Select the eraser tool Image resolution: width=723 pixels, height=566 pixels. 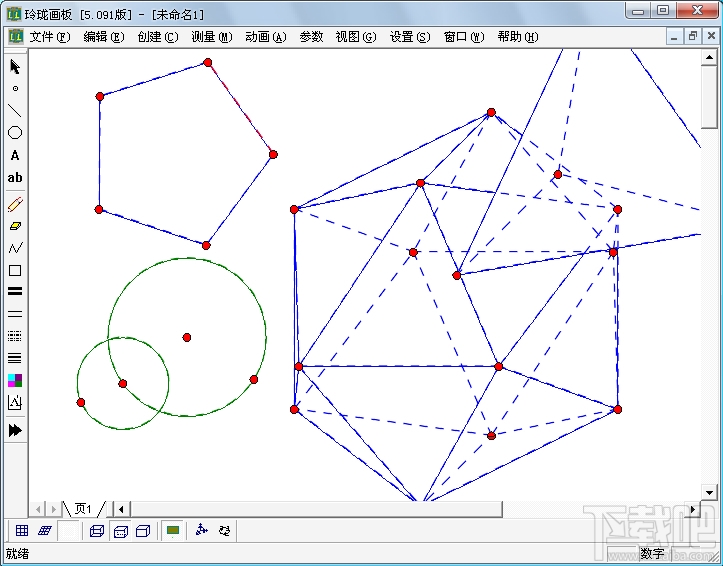(x=15, y=226)
